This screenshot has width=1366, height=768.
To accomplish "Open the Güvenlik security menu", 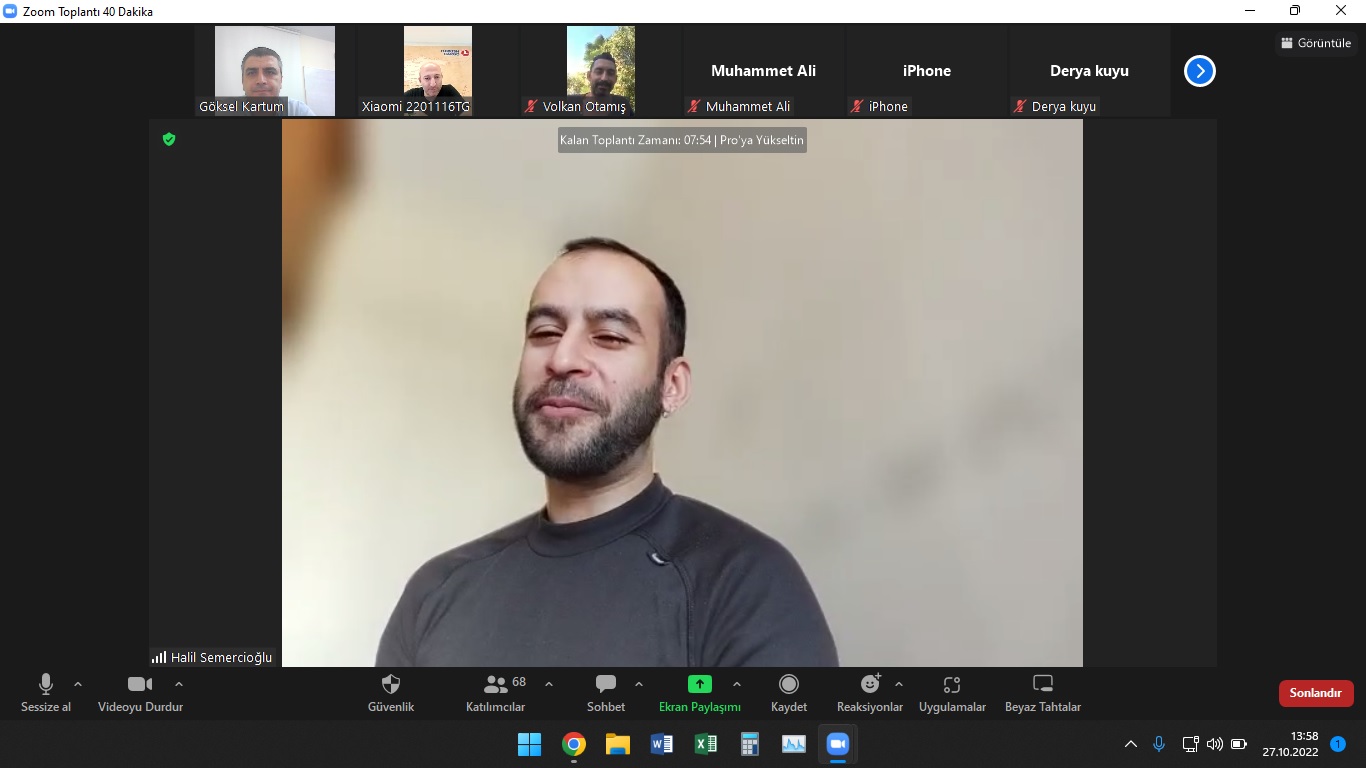I will tap(391, 693).
